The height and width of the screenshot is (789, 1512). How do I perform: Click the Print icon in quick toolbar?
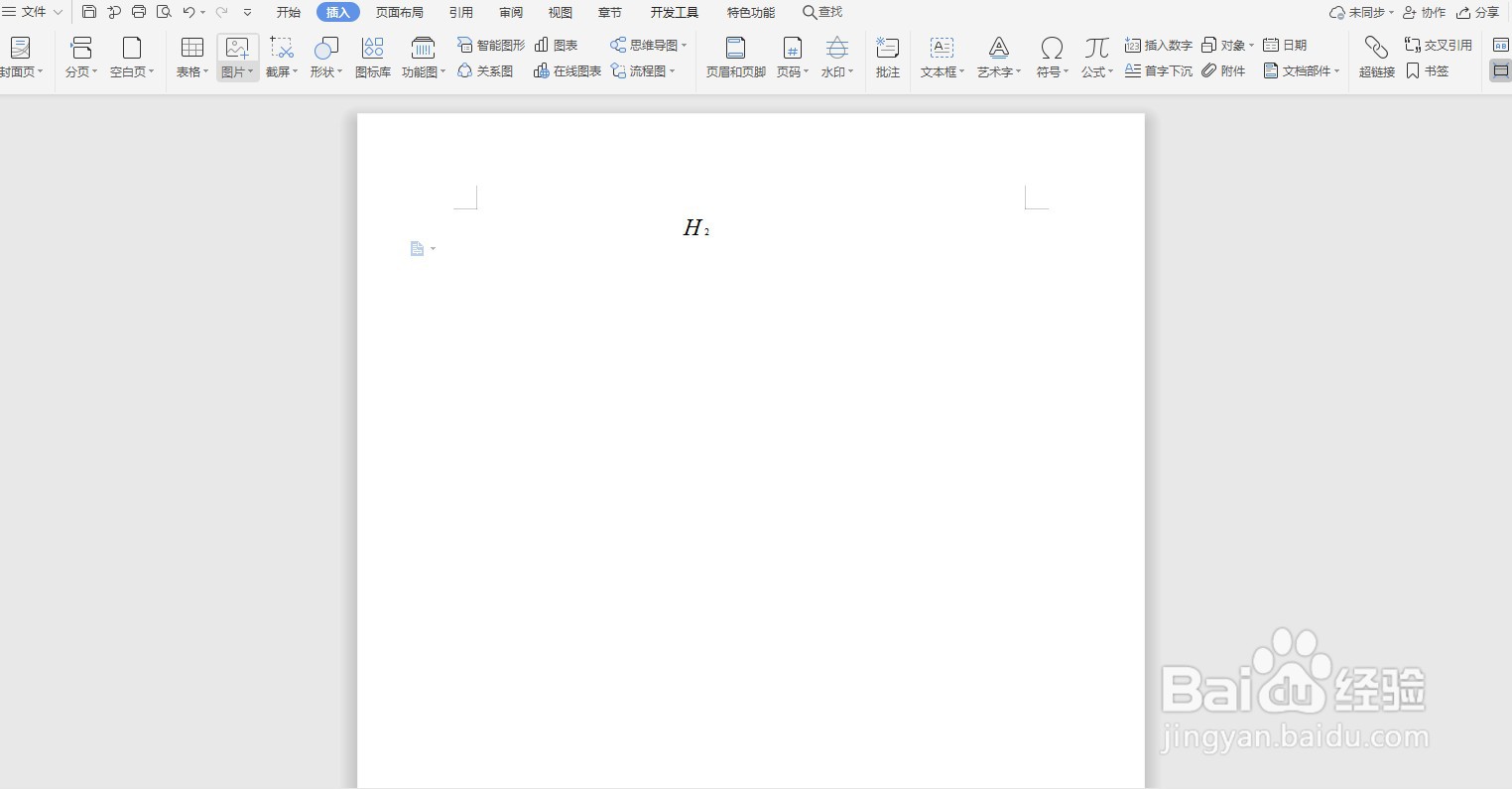pos(139,12)
